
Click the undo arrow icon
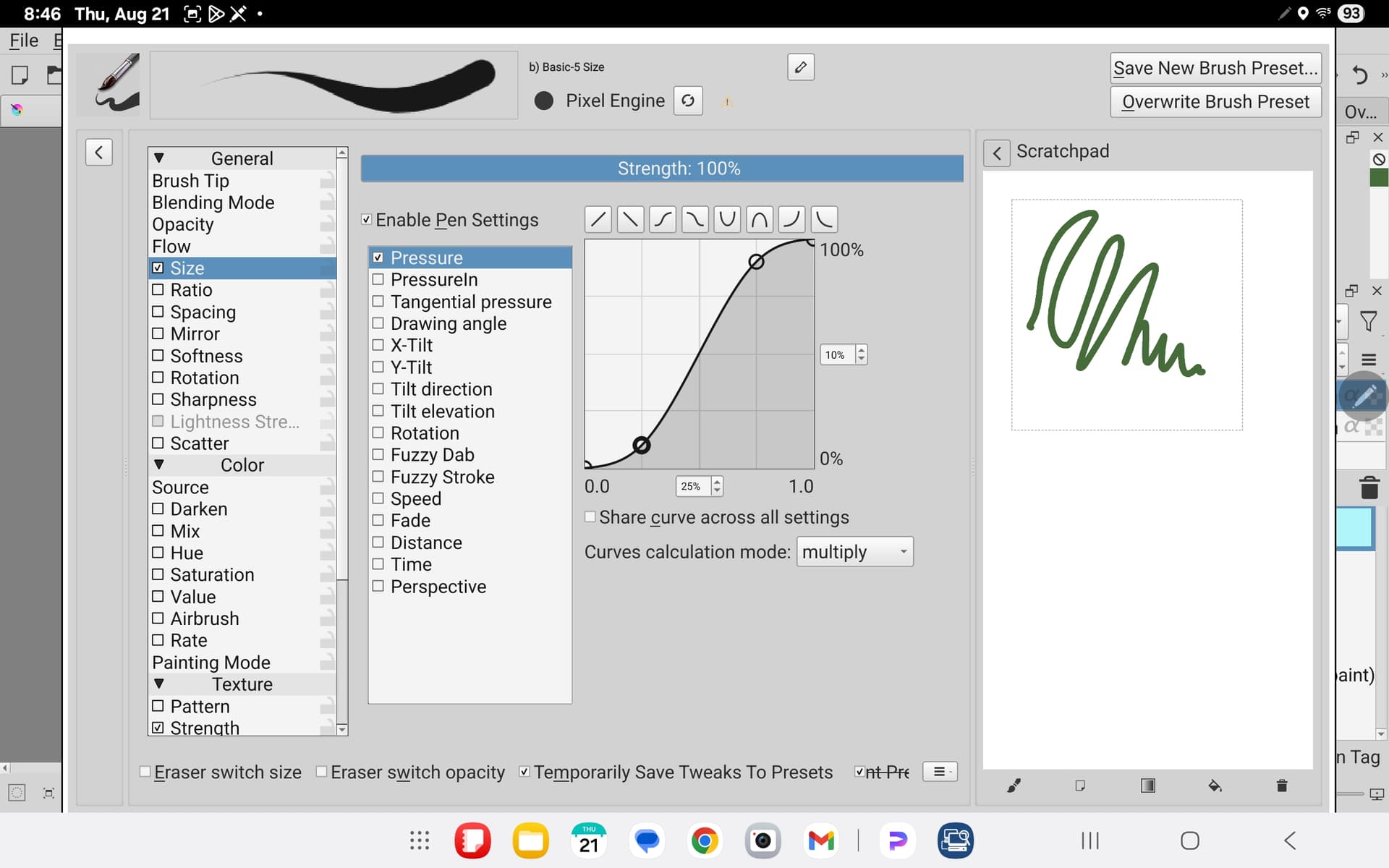pyautogui.click(x=1359, y=74)
